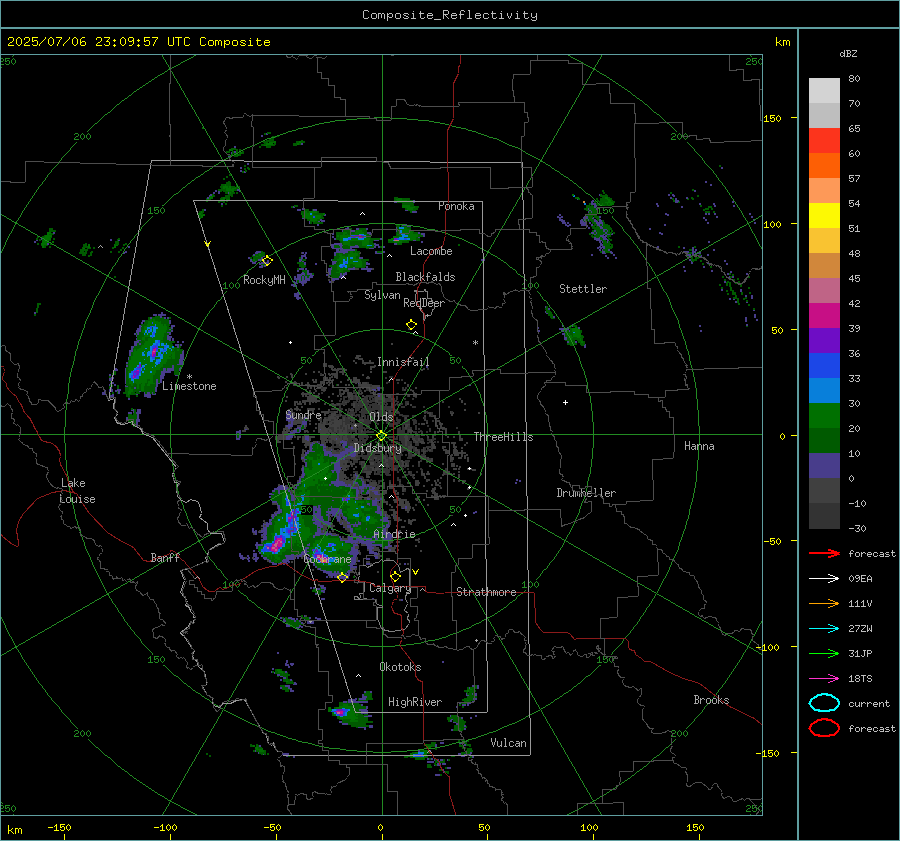Click the red forecast ellipse icon
This screenshot has width=900, height=841.
point(824,728)
